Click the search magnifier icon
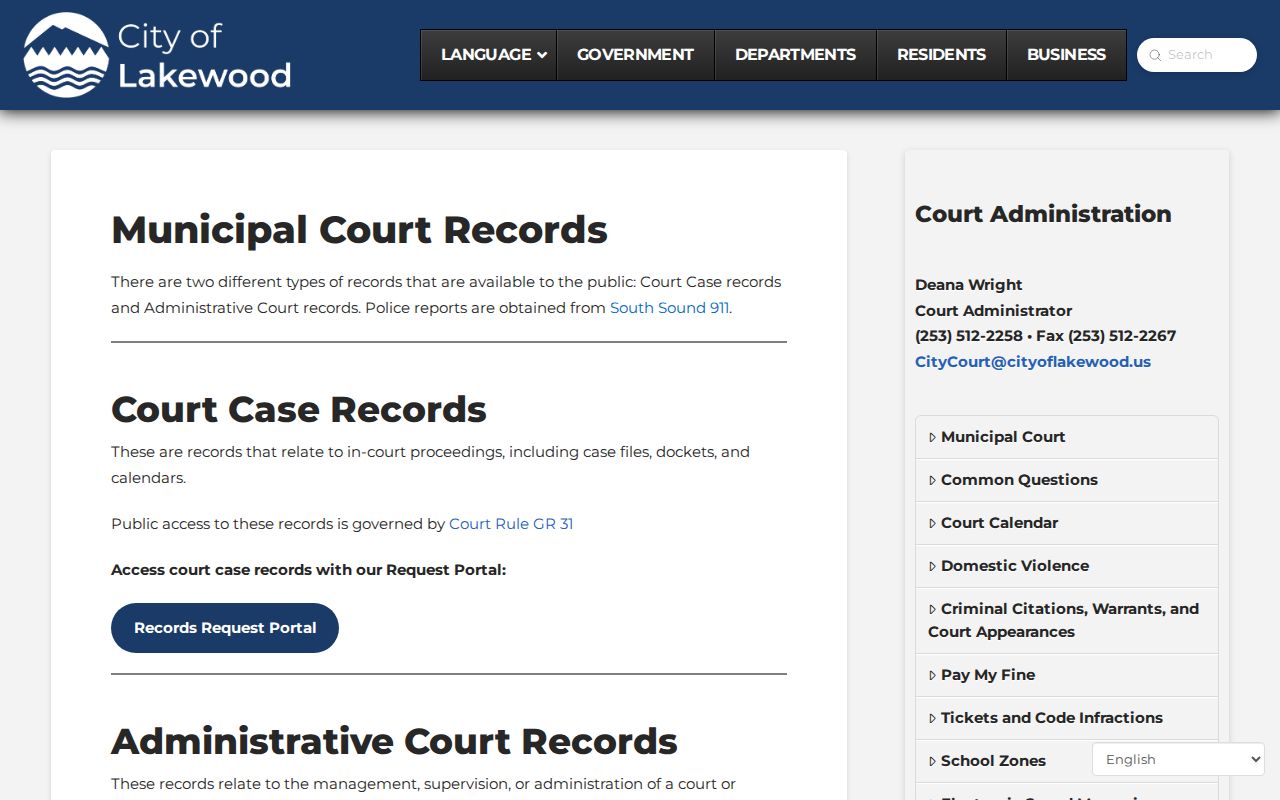Image resolution: width=1280 pixels, height=800 pixels. 1155,55
